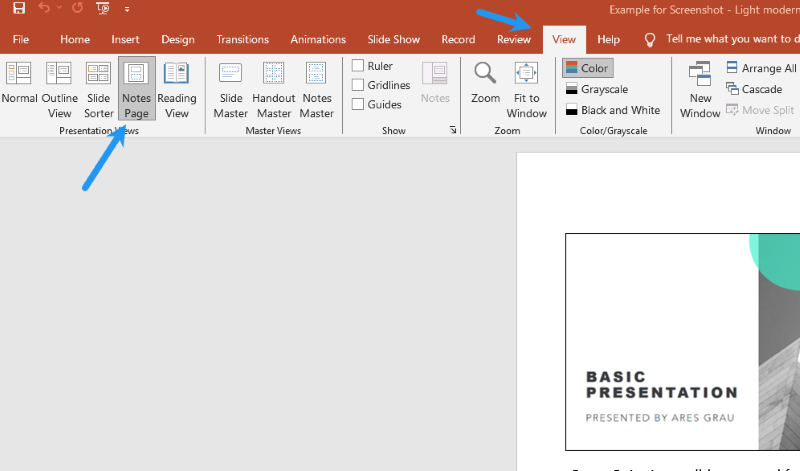Switch to Slide Sorter view
Viewport: 800px width, 471px height.
(x=98, y=90)
